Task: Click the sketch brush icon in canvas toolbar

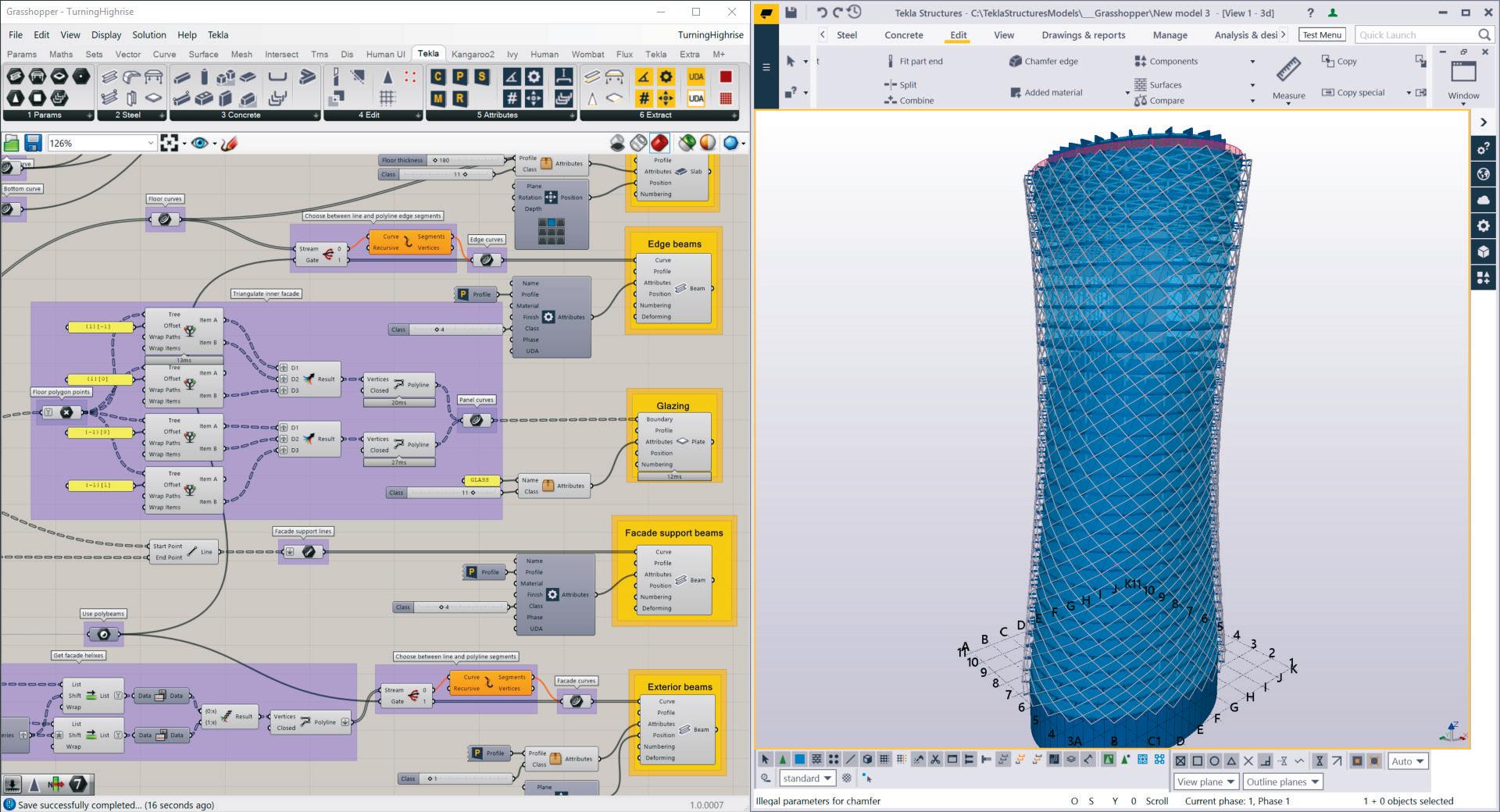Action: (229, 143)
